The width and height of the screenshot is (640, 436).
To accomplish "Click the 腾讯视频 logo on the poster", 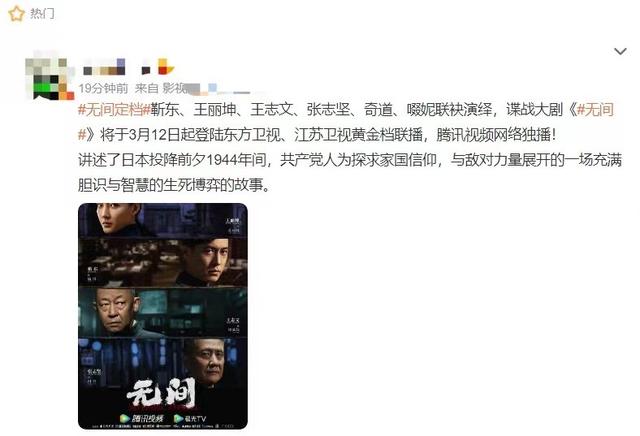I will pos(142,418).
